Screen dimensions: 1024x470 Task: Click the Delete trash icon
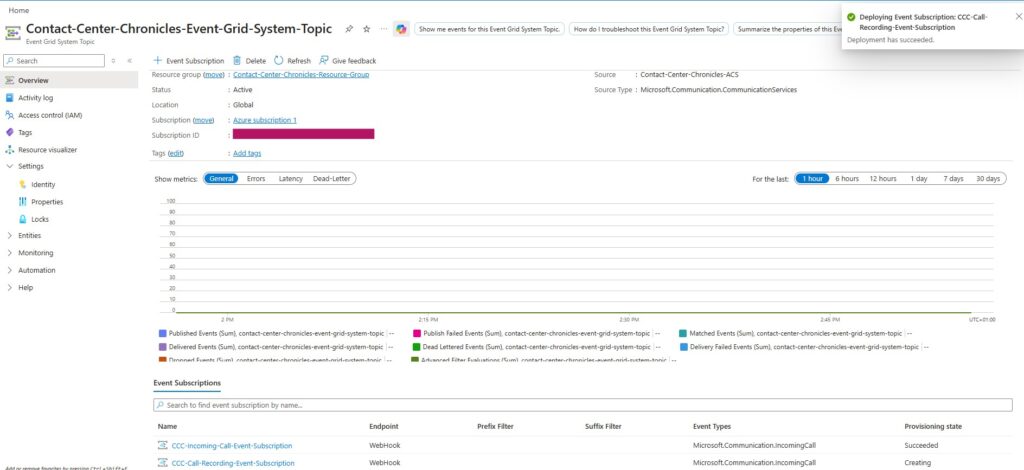point(237,61)
